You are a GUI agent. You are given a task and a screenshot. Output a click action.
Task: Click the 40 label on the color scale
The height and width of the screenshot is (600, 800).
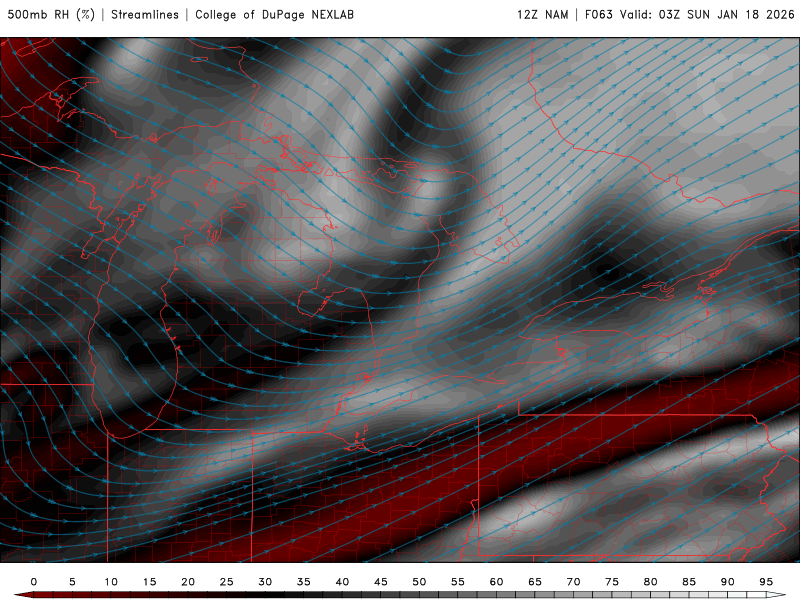pyautogui.click(x=342, y=582)
